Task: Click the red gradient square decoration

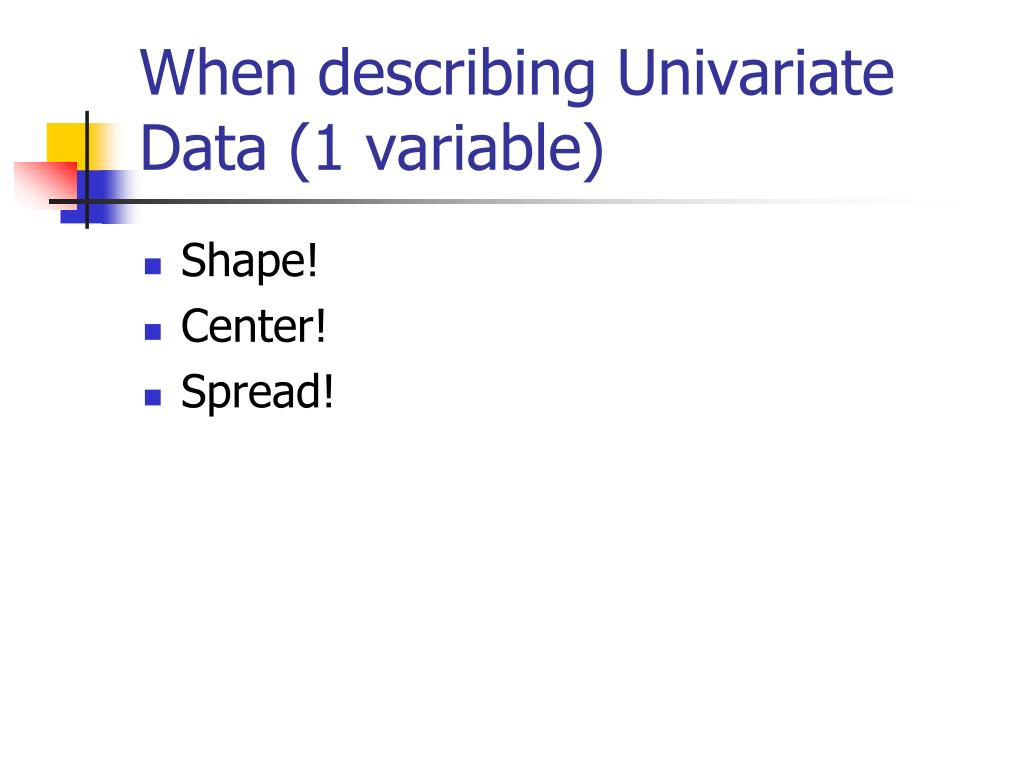Action: [45, 185]
